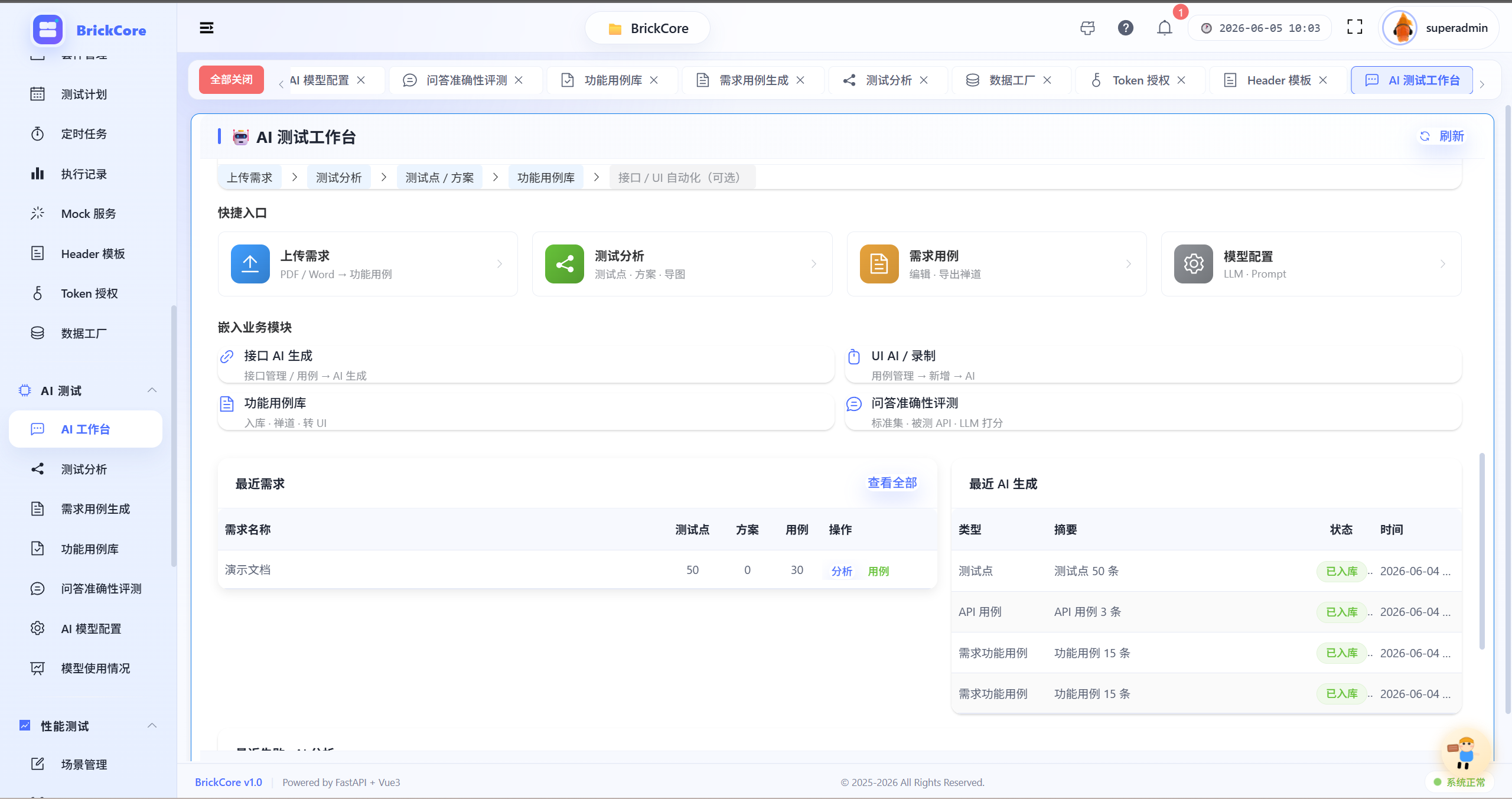Open Mock 服务 in the sidebar

86,214
